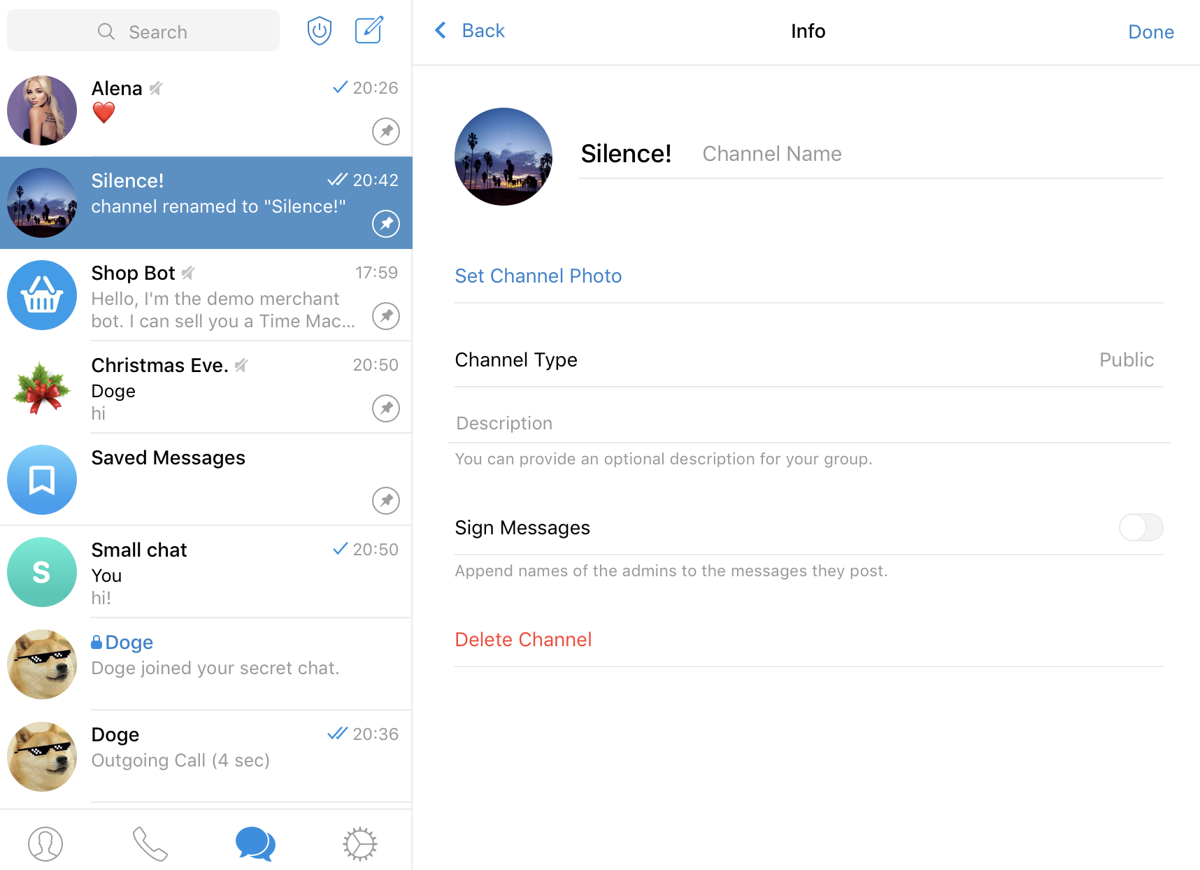Click the Set Channel Photo link
The width and height of the screenshot is (1200, 870).
coord(538,276)
